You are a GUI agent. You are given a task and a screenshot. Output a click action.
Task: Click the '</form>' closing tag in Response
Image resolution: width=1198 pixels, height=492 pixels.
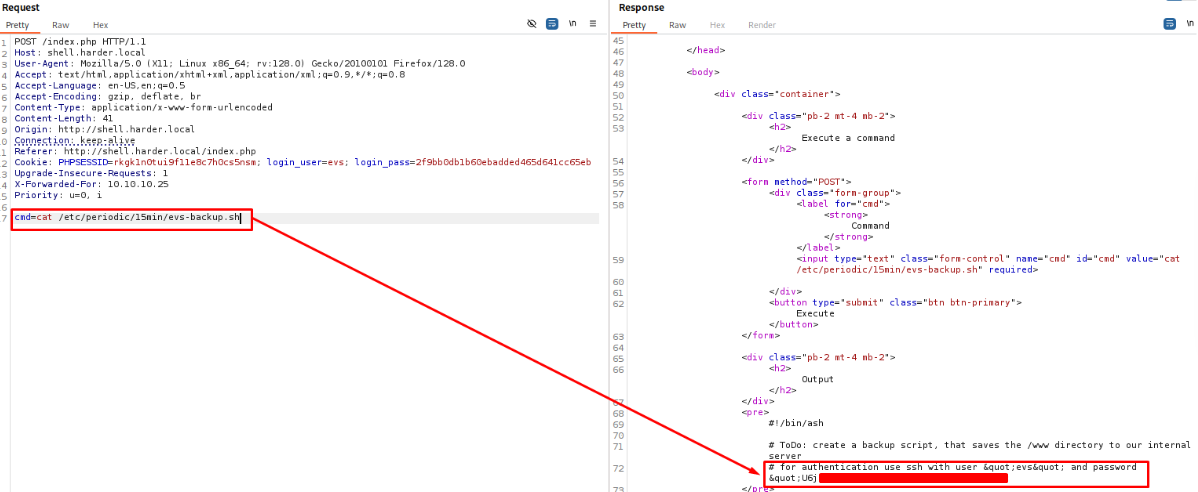pos(760,335)
